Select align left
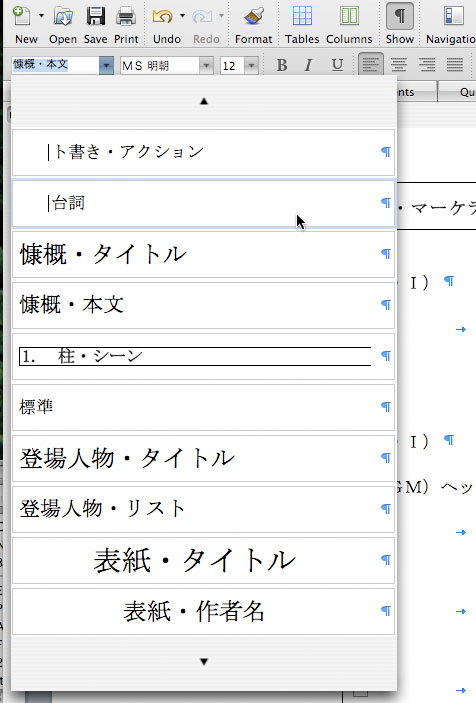 click(x=371, y=65)
